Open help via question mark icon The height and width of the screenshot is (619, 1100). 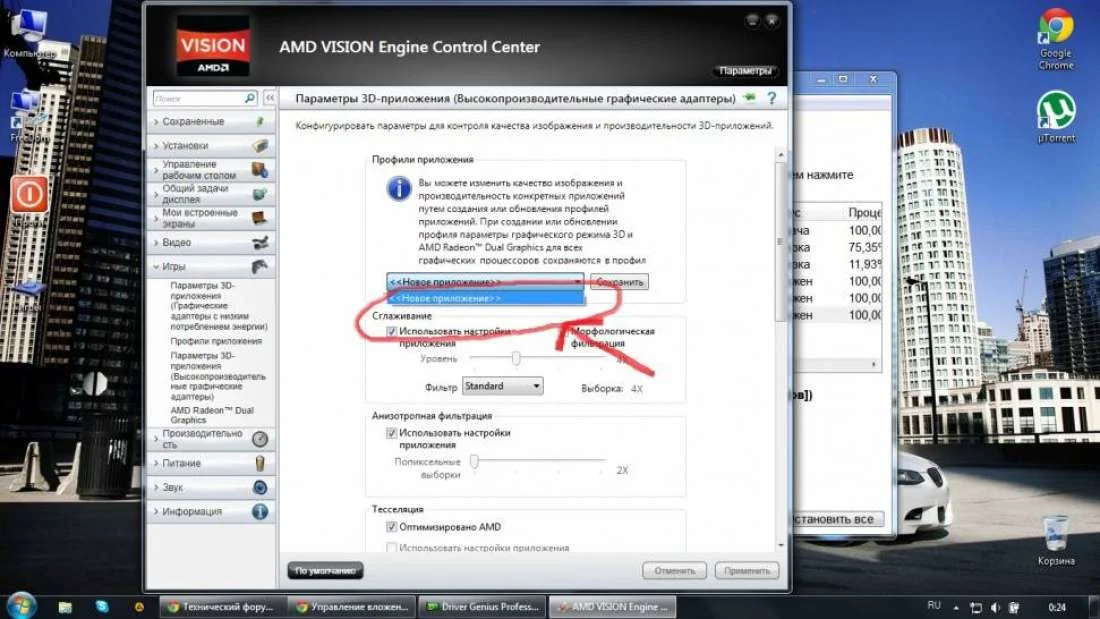772,98
